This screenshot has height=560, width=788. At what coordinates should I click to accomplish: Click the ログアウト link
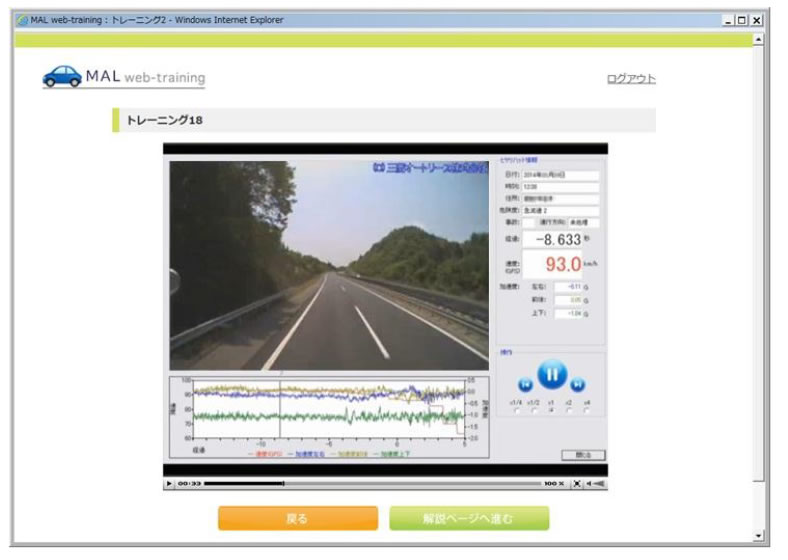631,79
